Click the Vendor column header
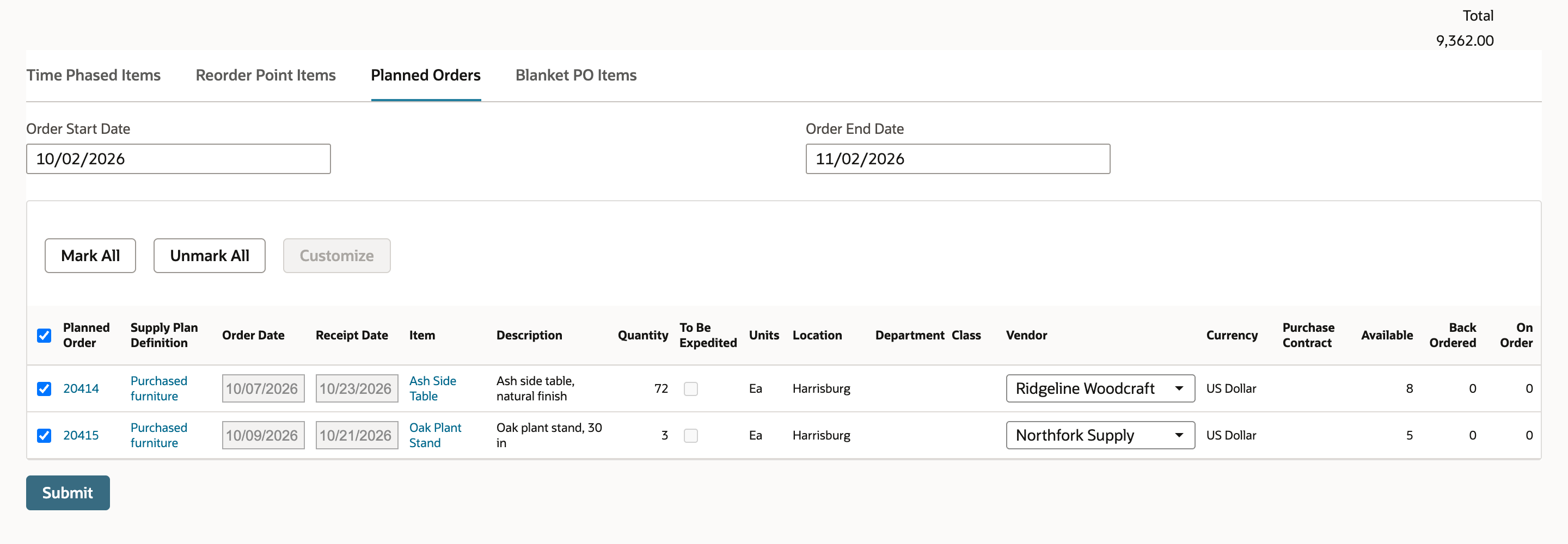 click(1026, 335)
